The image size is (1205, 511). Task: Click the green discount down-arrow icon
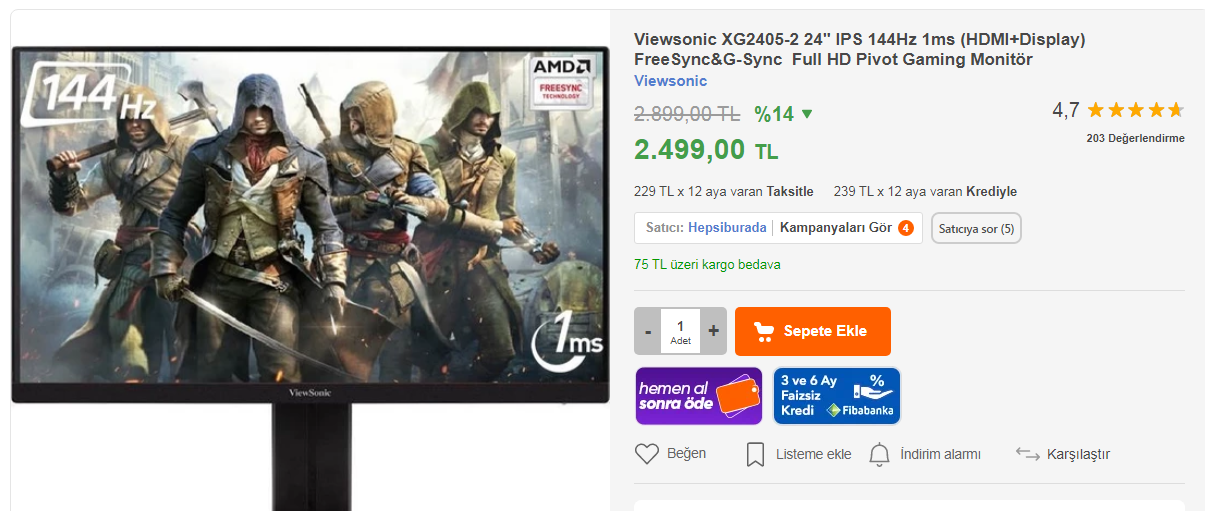pos(808,114)
